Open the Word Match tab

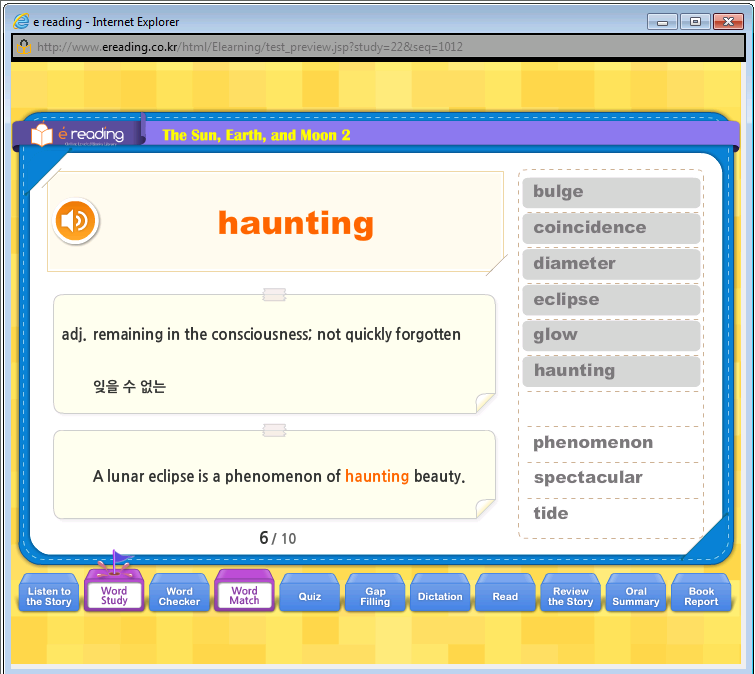245,593
